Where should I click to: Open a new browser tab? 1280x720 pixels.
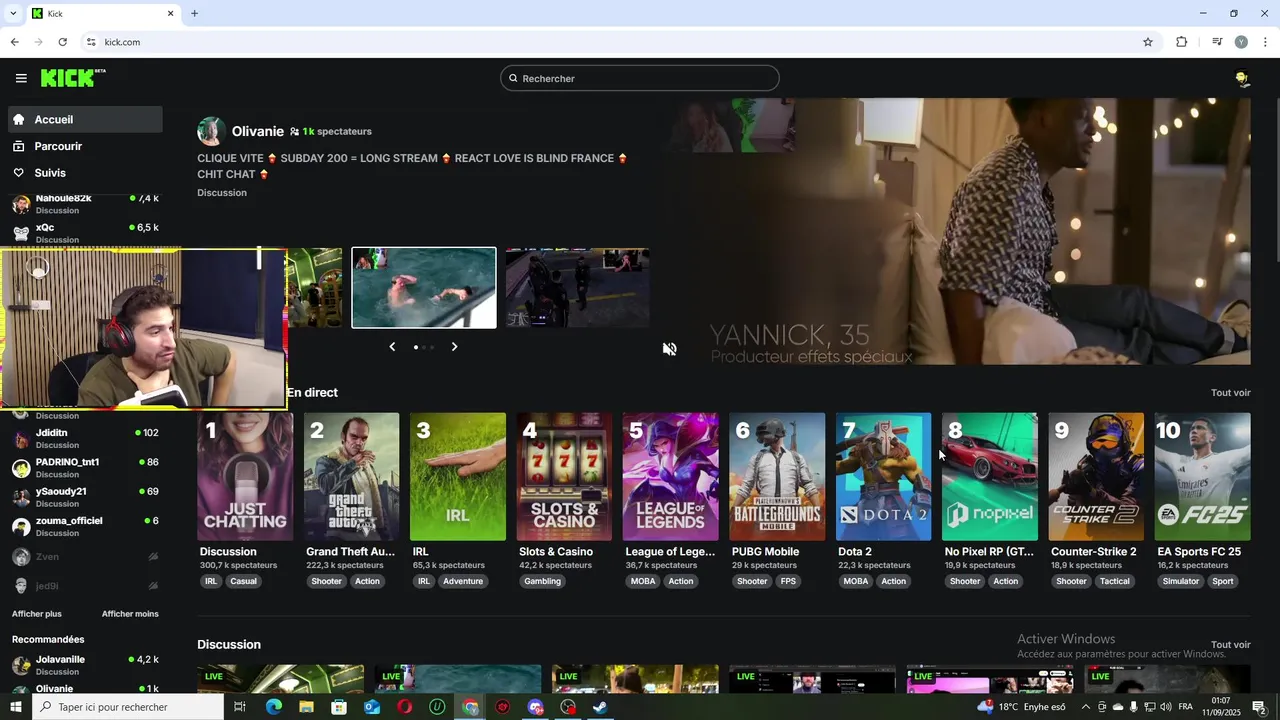click(195, 13)
